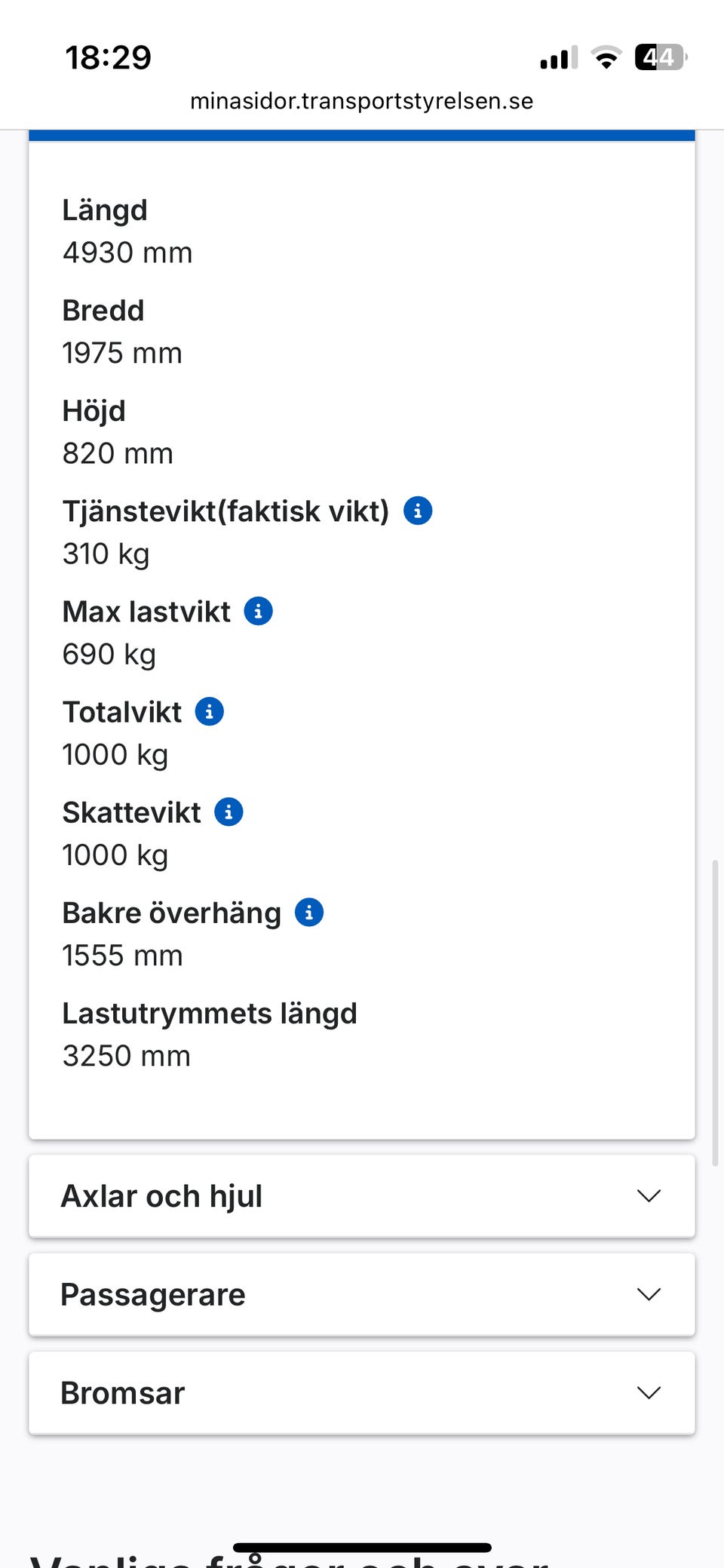Tap the home indicator bar
Screen dimensions: 724x1568
[362, 1548]
